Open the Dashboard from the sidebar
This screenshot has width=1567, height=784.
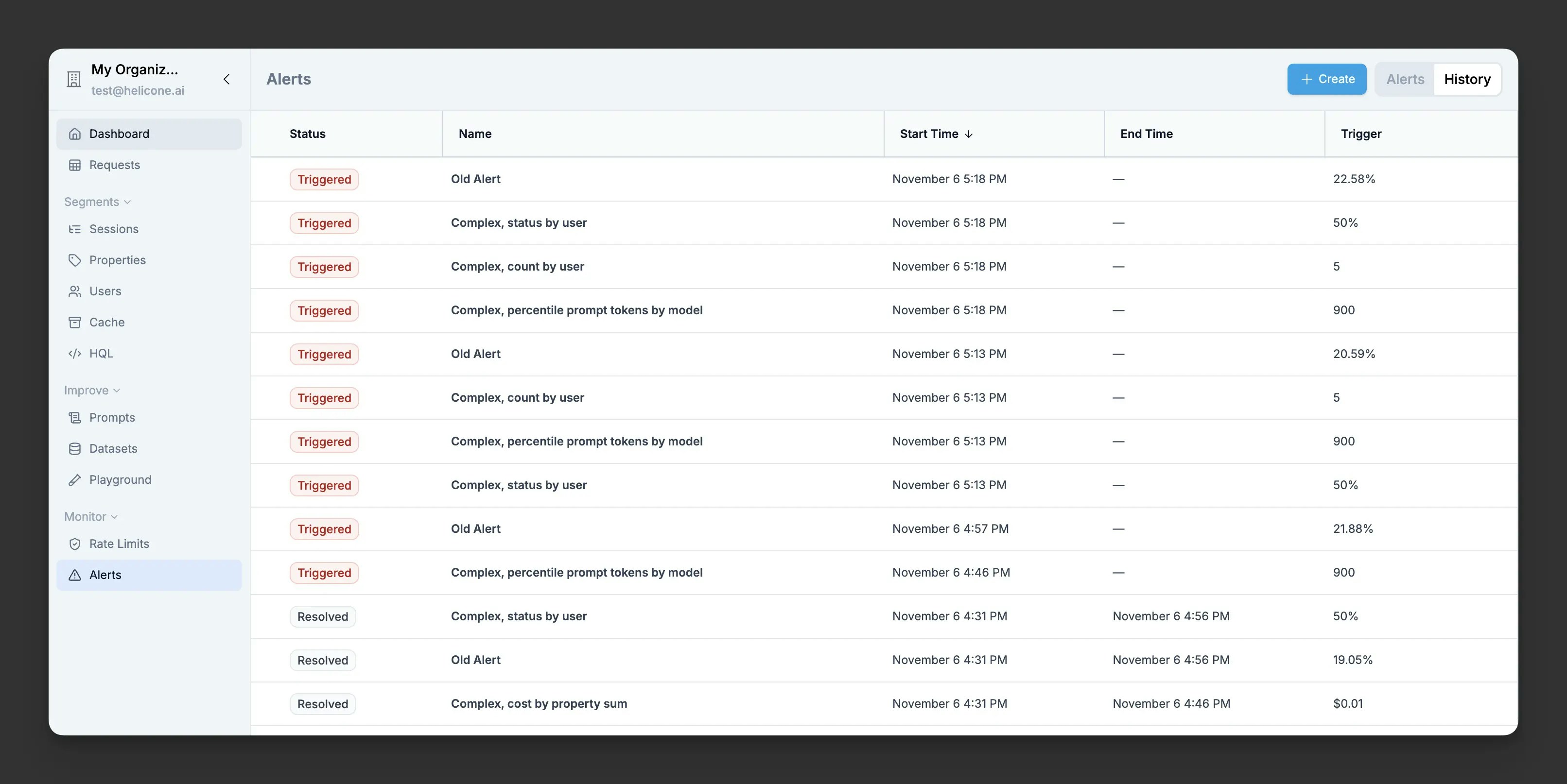click(x=119, y=134)
